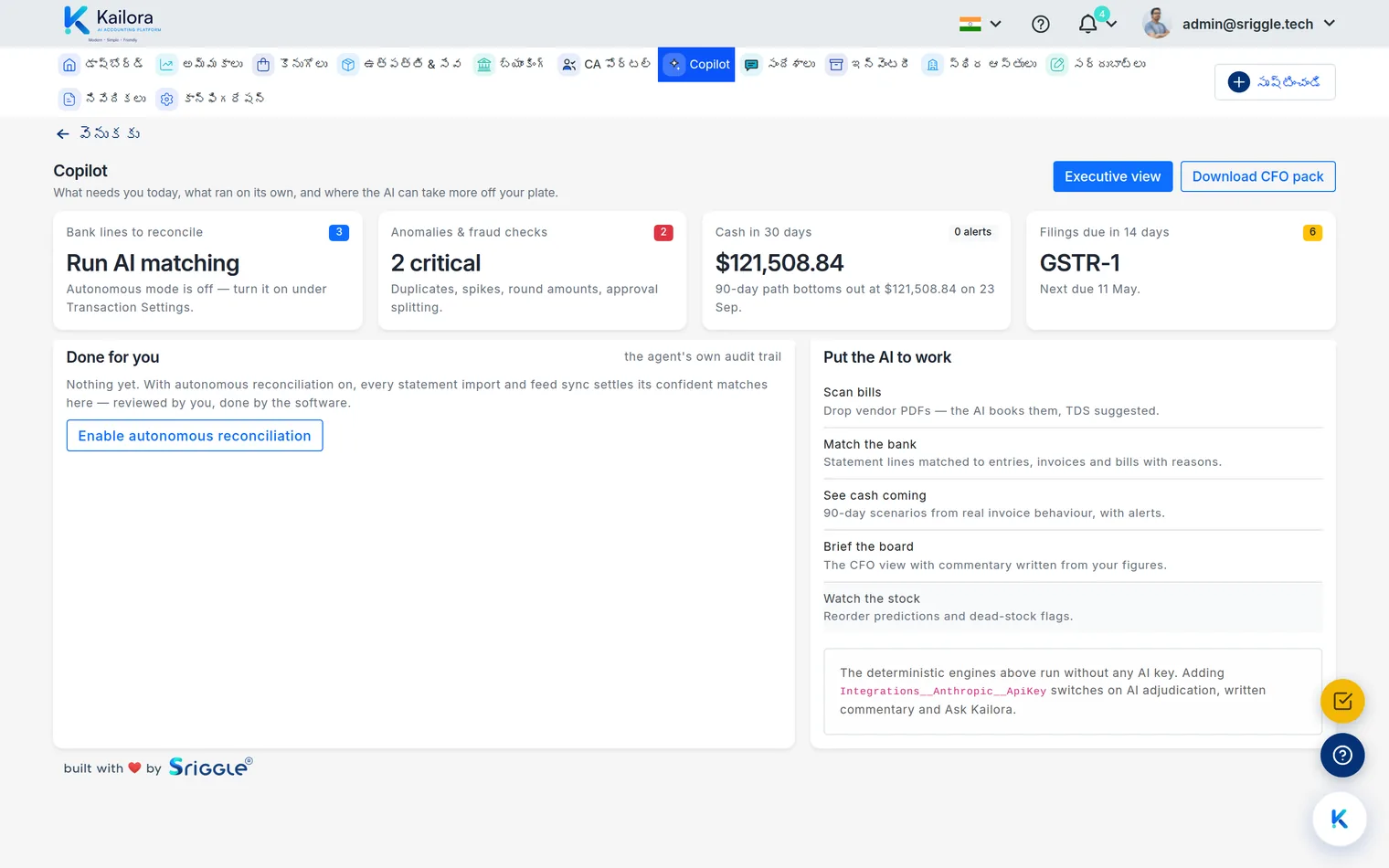Click the yellow checklist floating button
This screenshot has height=868, width=1389.
tap(1342, 702)
